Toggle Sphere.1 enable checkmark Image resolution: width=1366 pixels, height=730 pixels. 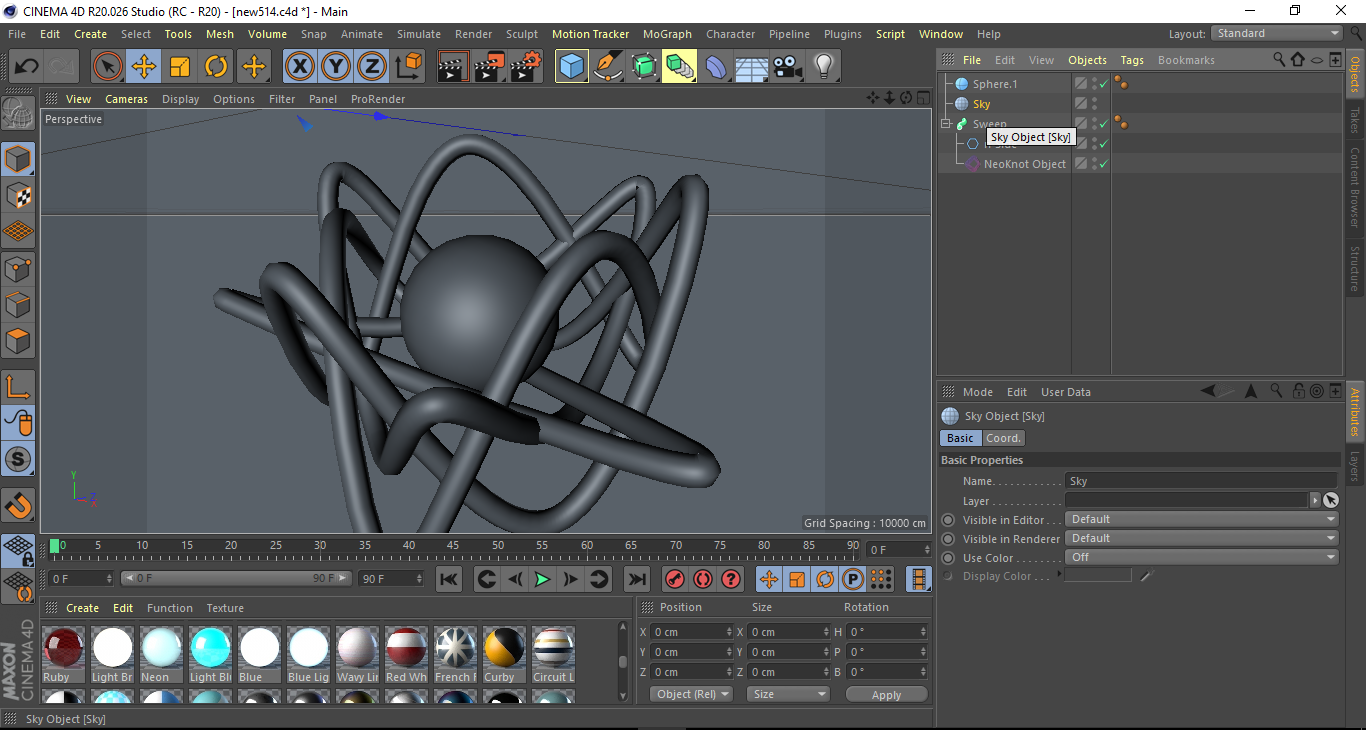point(1103,84)
